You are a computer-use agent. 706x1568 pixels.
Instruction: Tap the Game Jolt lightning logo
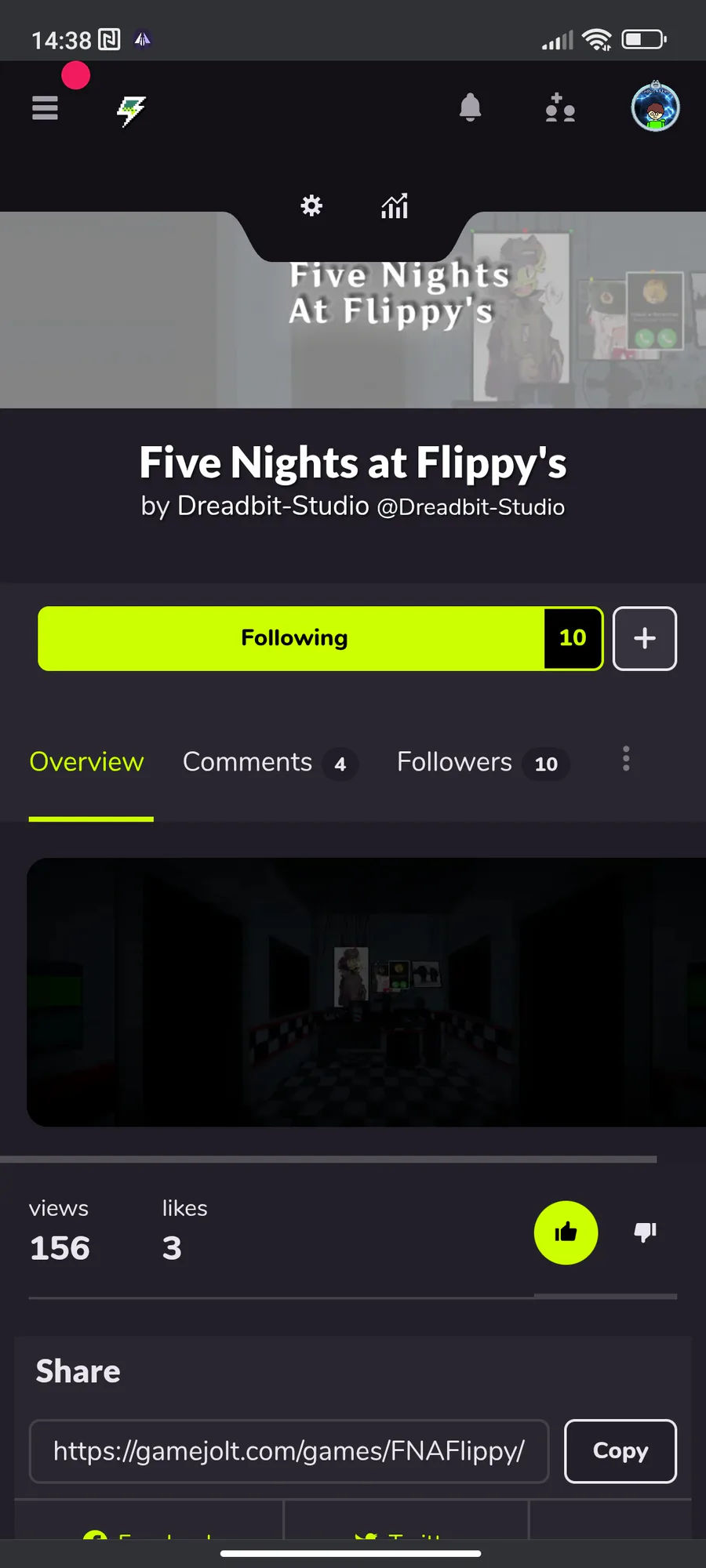point(131,111)
